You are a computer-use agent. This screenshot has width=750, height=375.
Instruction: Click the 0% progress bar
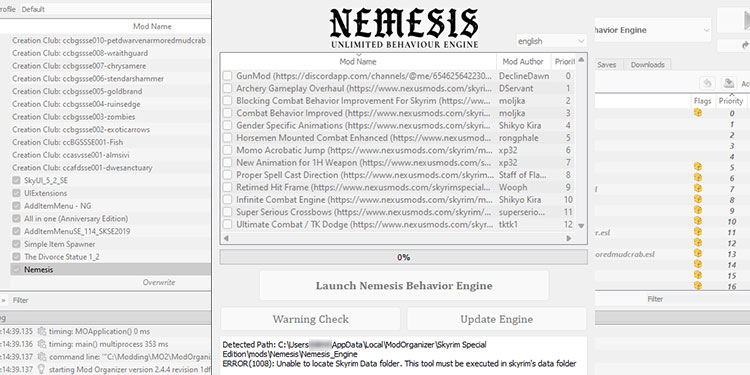(403, 257)
